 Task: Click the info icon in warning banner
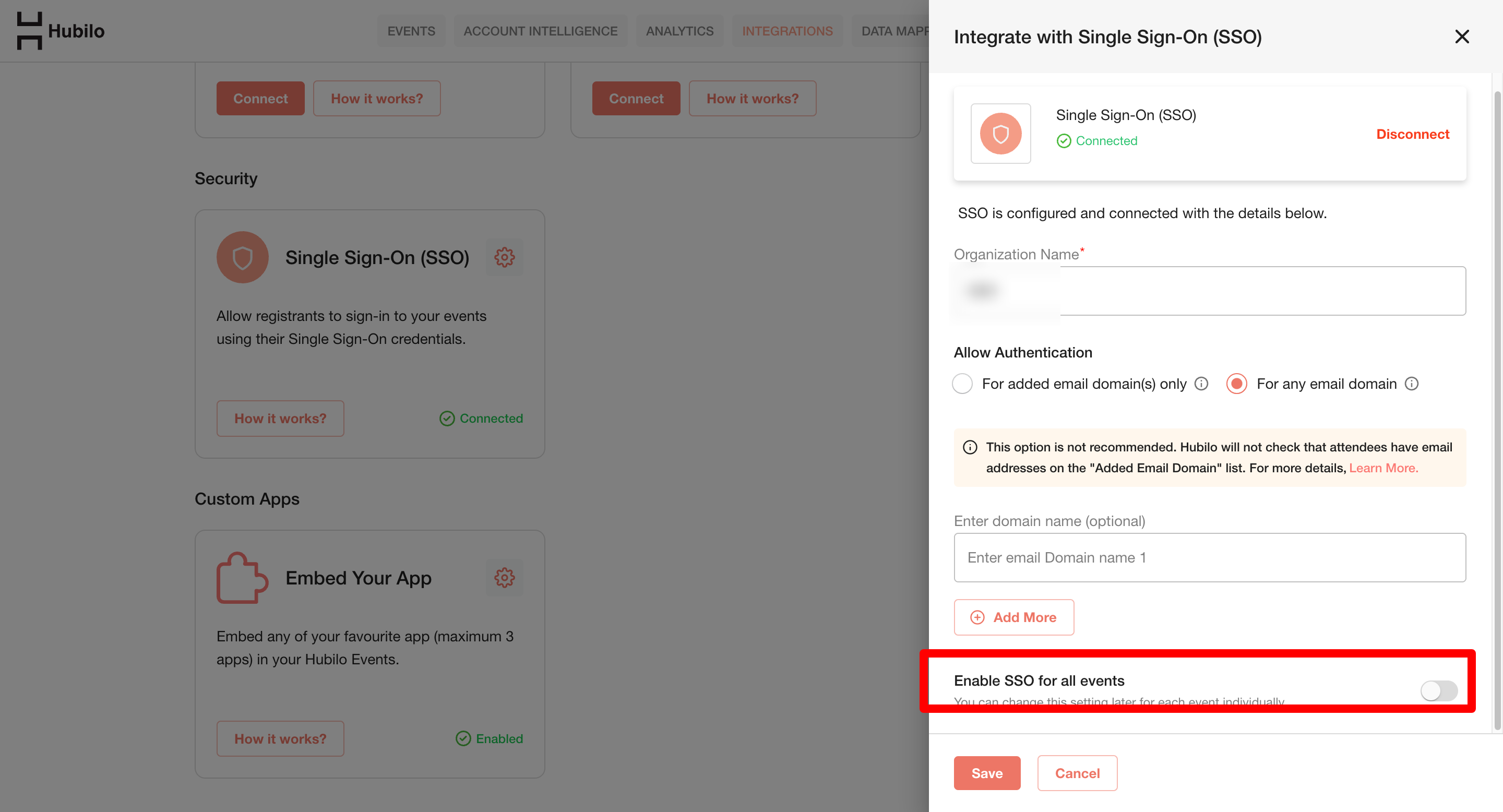tap(970, 447)
